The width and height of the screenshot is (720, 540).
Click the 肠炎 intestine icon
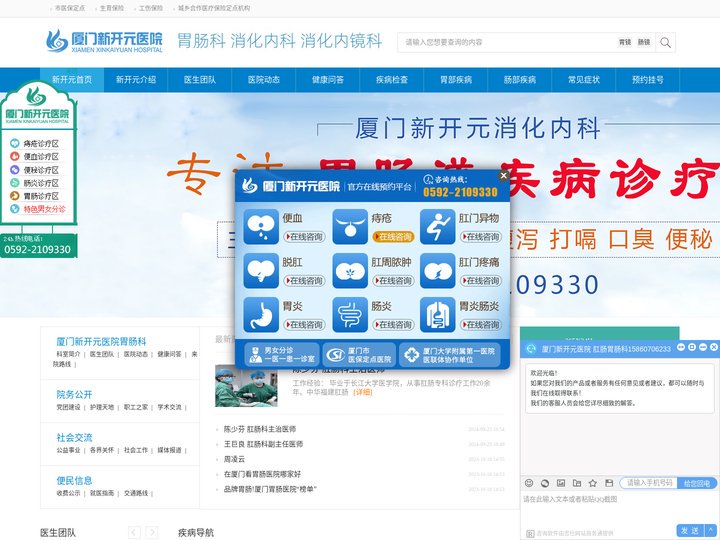pyautogui.click(x=350, y=315)
